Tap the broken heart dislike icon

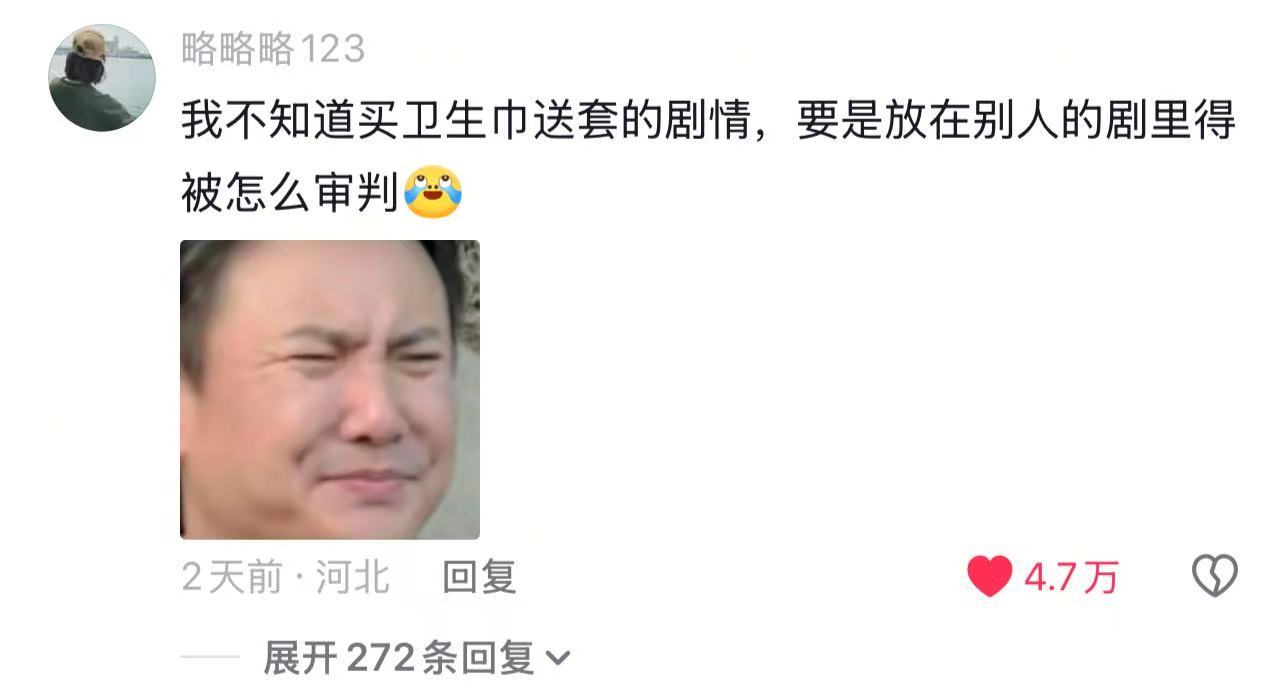pos(1215,576)
